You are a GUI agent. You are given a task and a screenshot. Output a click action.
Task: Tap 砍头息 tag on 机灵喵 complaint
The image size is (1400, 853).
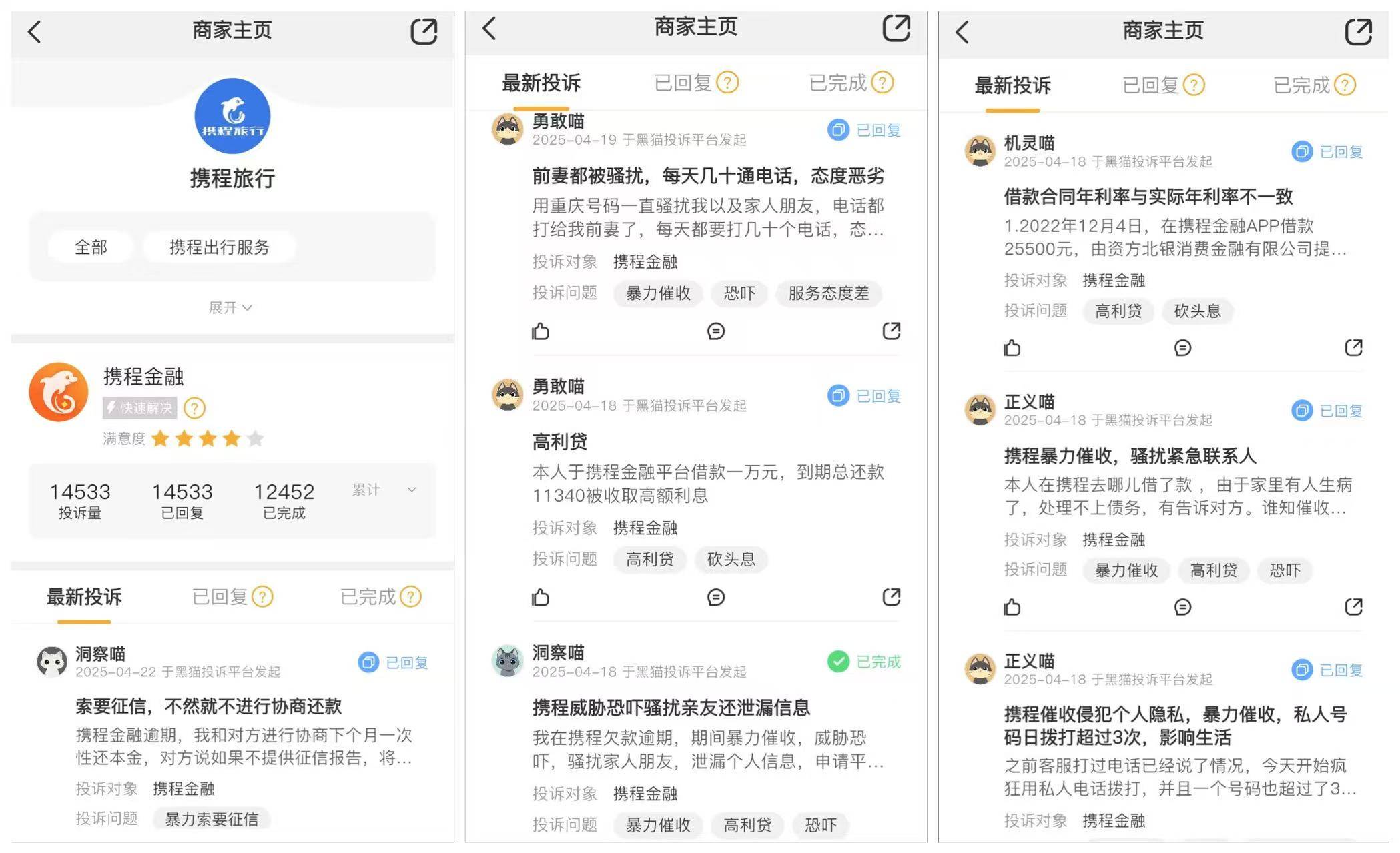[1197, 311]
